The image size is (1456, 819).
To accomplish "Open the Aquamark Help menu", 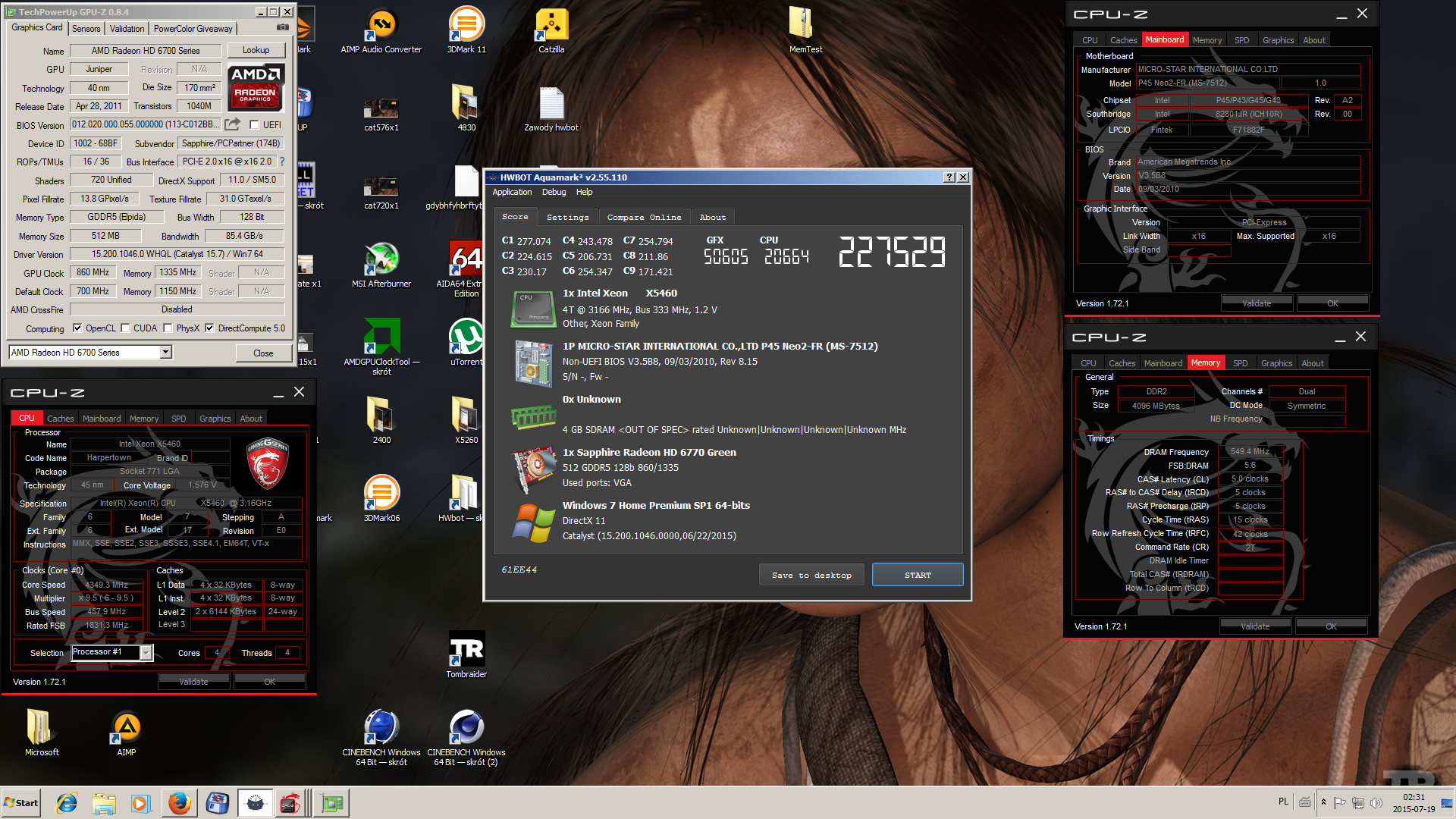I will click(584, 192).
